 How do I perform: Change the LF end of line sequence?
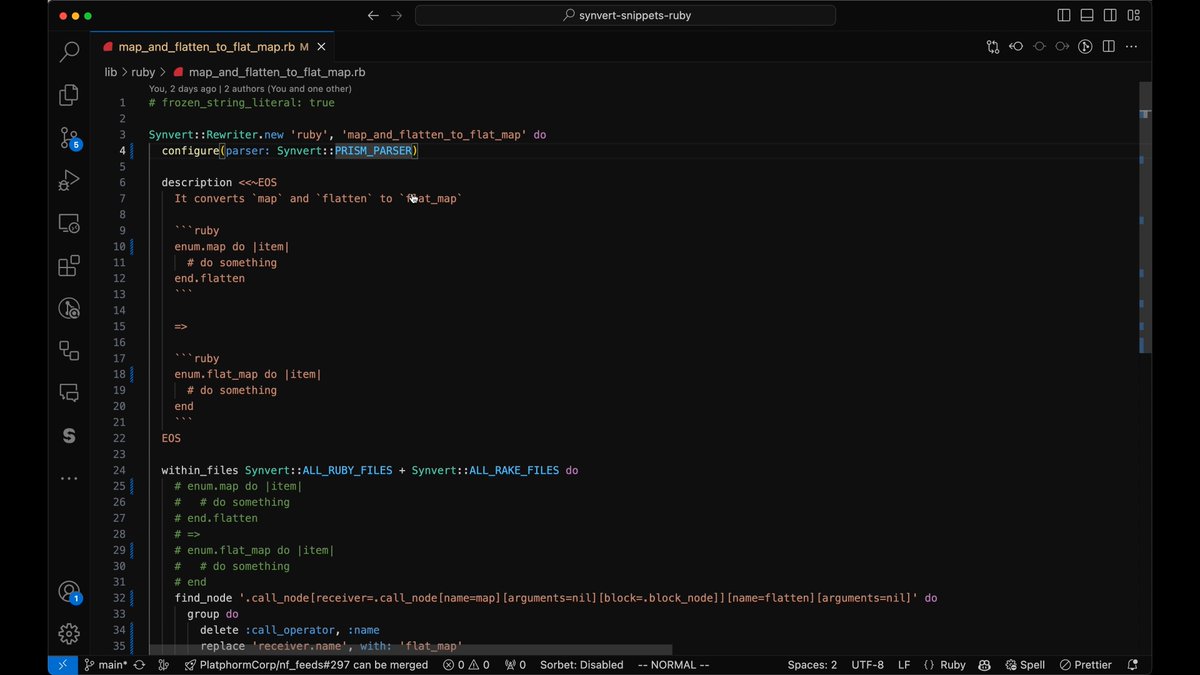tap(904, 665)
